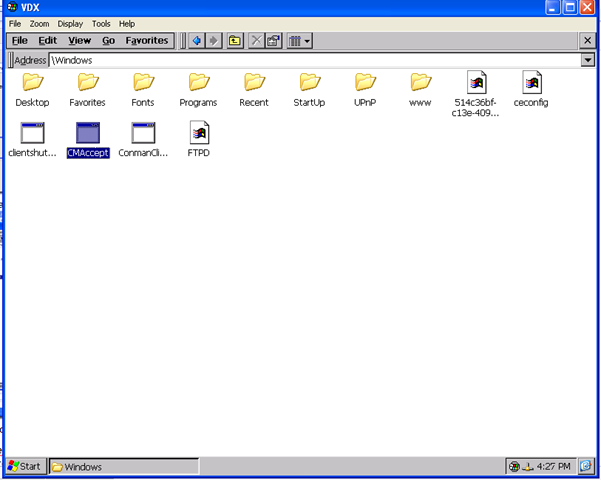Open the explorer View menu

(79, 41)
